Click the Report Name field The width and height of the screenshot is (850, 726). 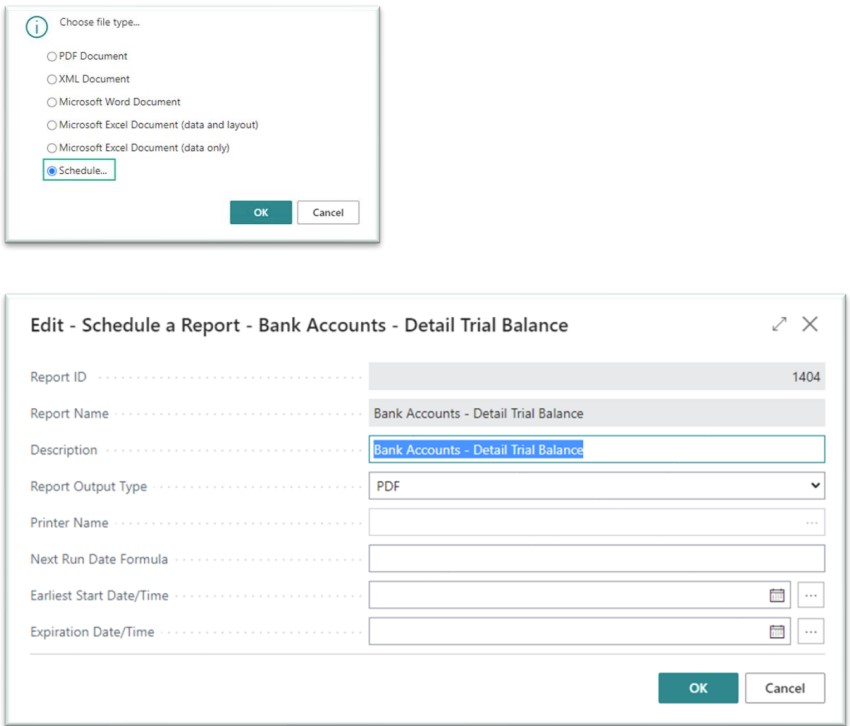pos(597,413)
